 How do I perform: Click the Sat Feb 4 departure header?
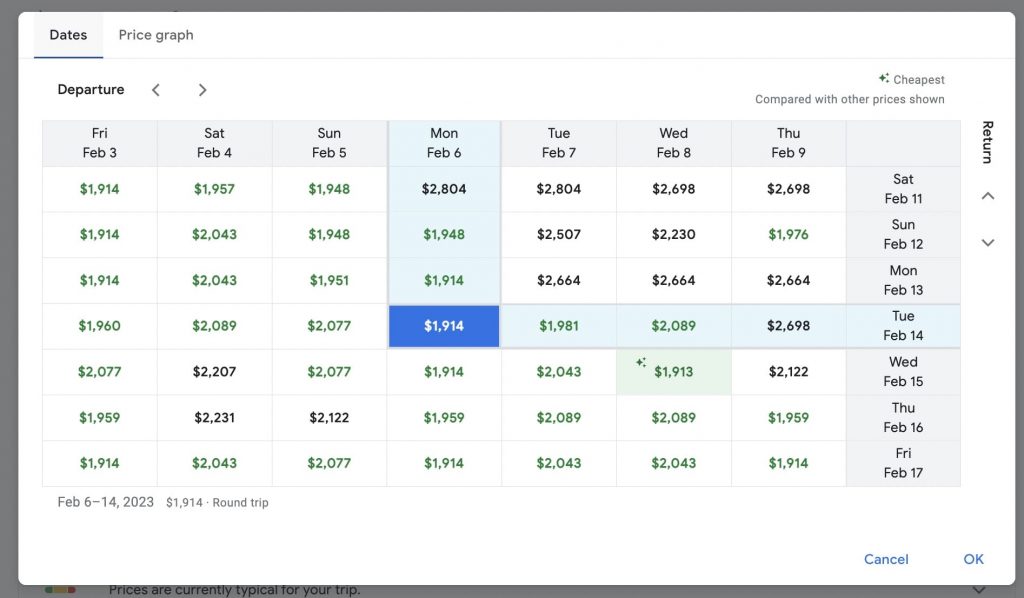click(x=214, y=143)
